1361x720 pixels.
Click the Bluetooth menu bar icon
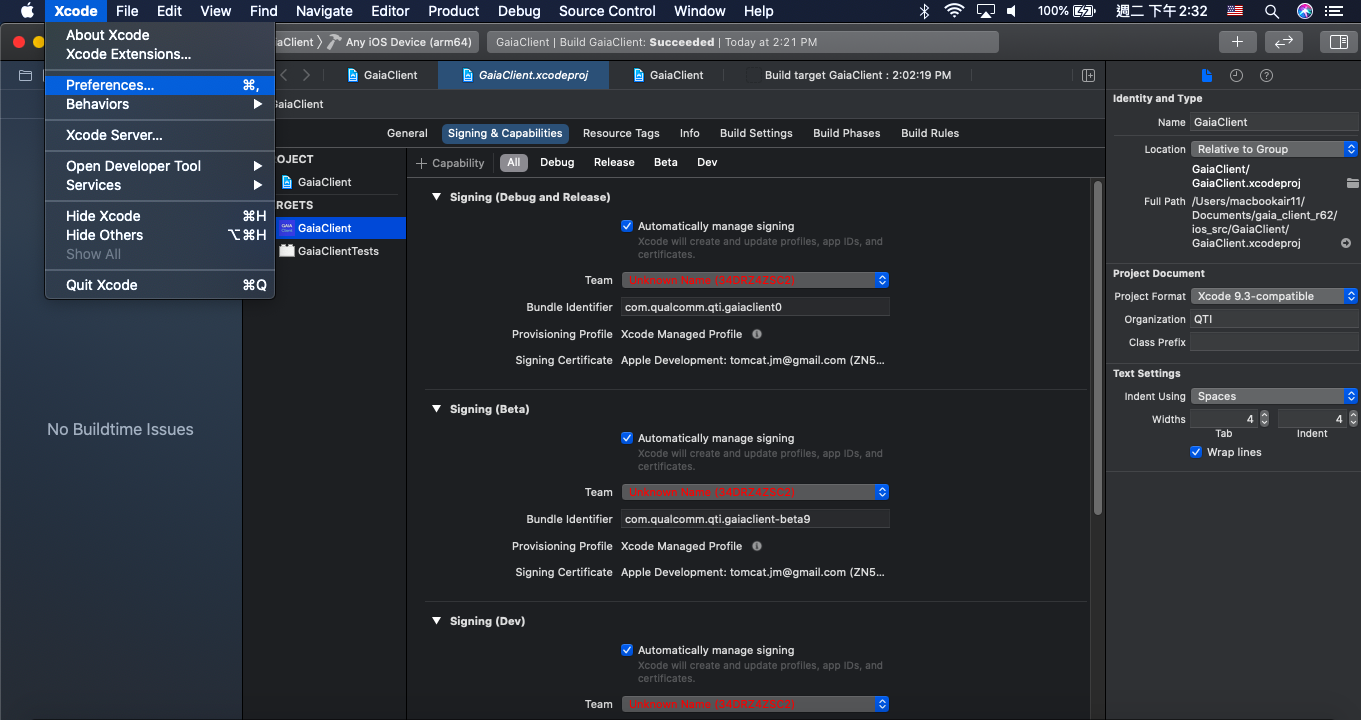tap(925, 11)
